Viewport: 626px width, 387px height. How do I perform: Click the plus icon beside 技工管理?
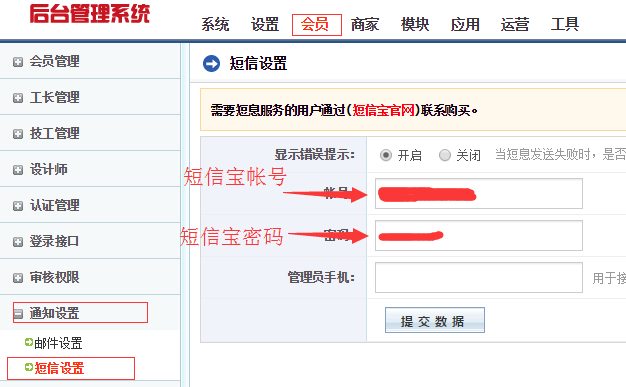click(x=18, y=134)
